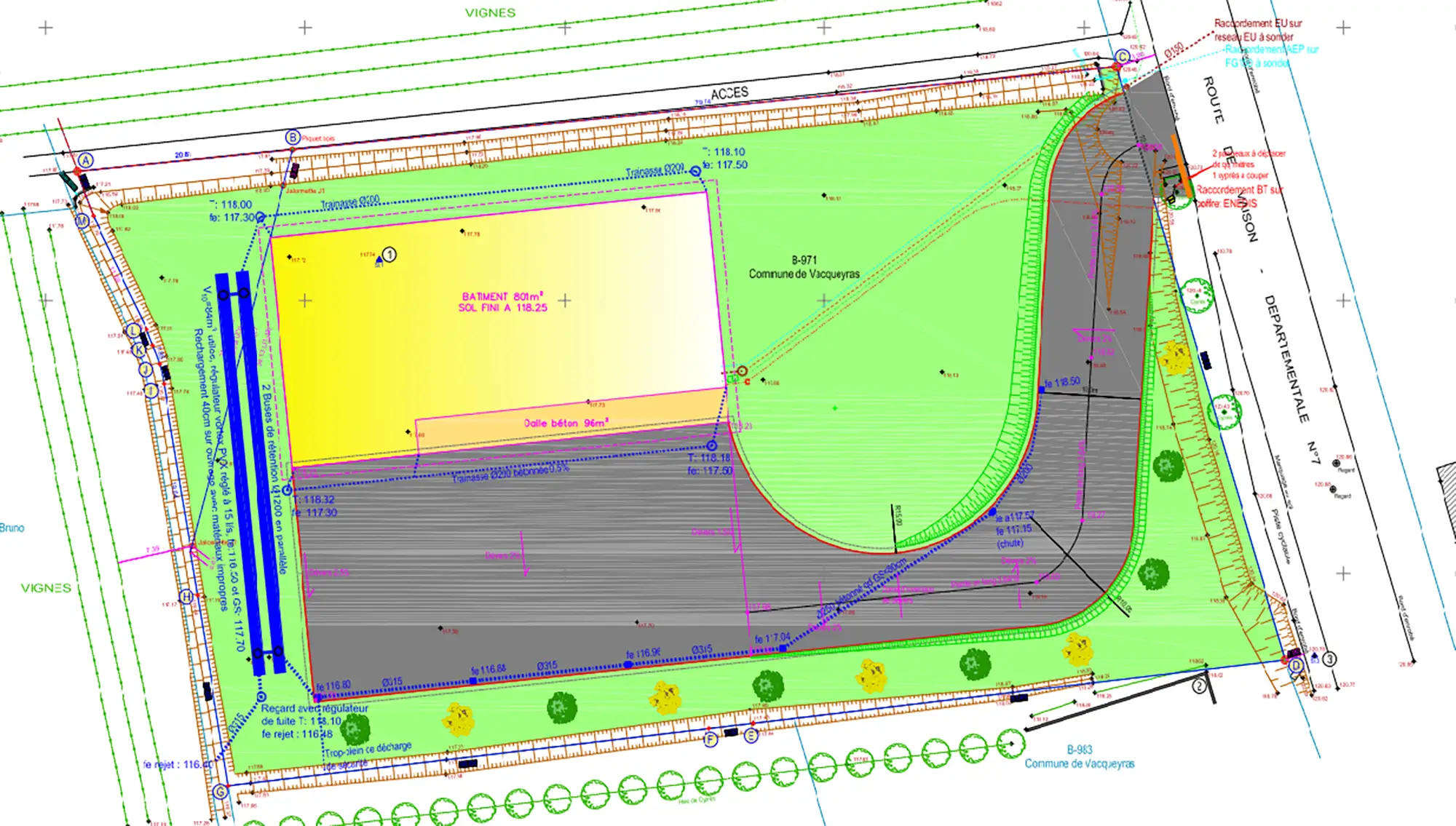
Task: Click the B-983 Commune de Vacqueyras text
Action: pos(1079,757)
